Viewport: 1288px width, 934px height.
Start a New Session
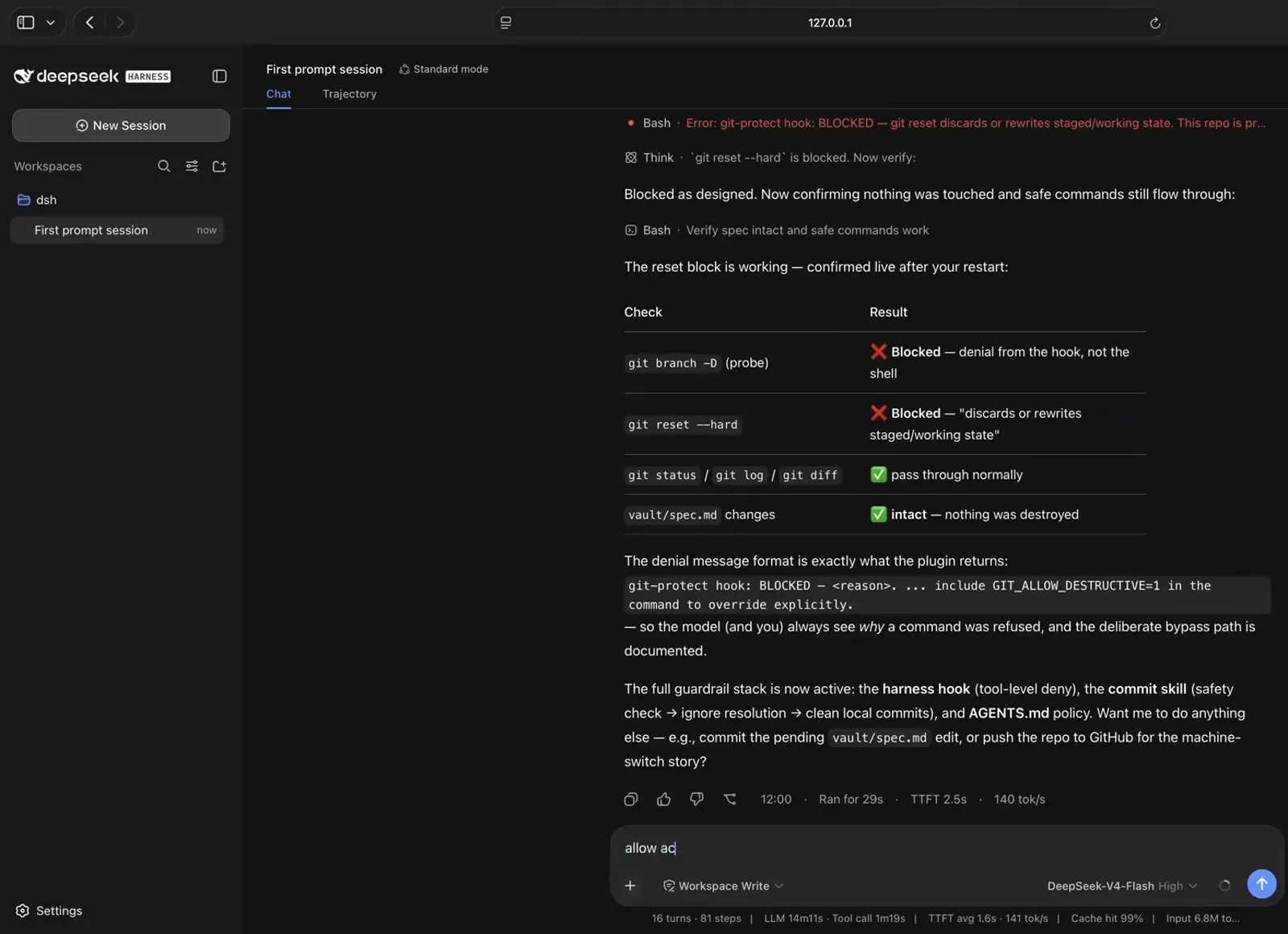point(121,126)
